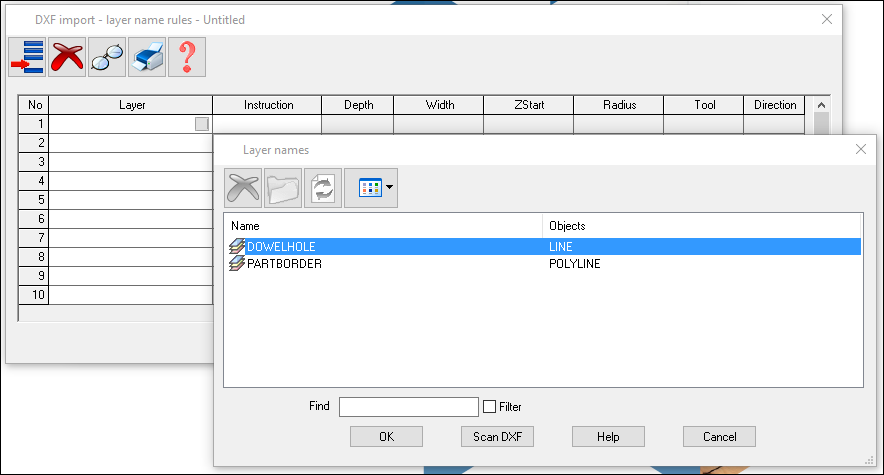Select row number 3 header

point(34,162)
